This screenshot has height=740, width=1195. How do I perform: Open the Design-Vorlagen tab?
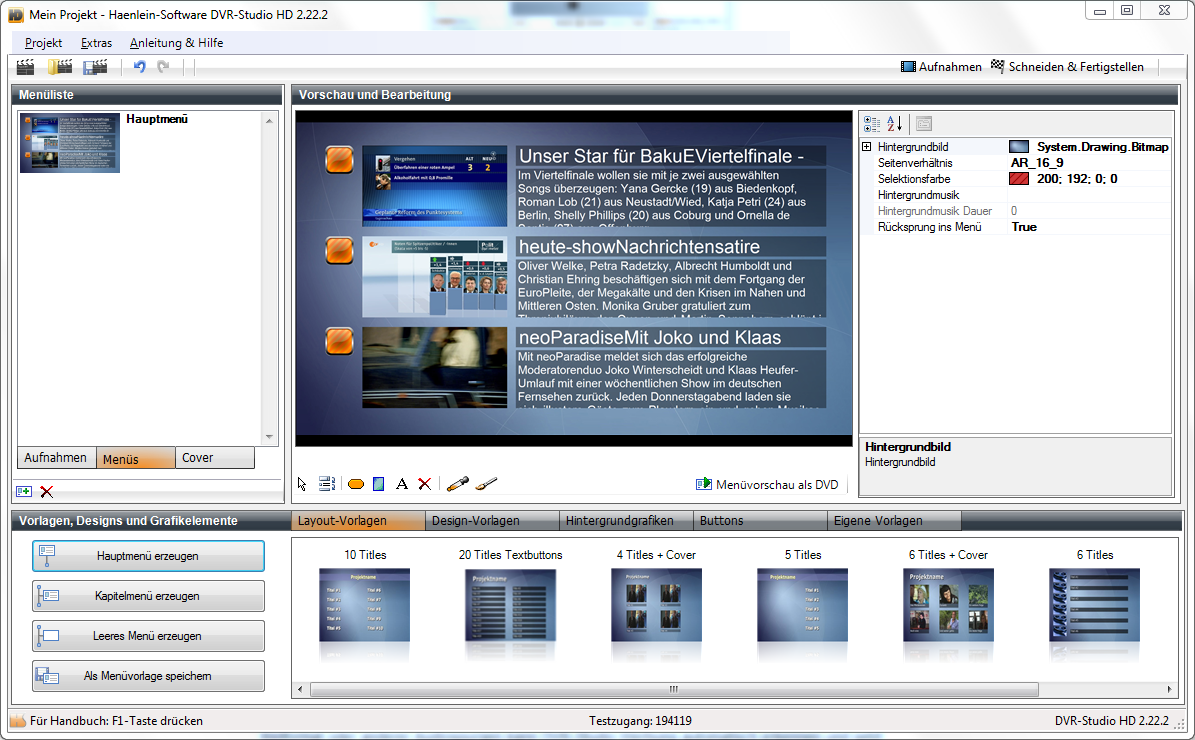[492, 521]
